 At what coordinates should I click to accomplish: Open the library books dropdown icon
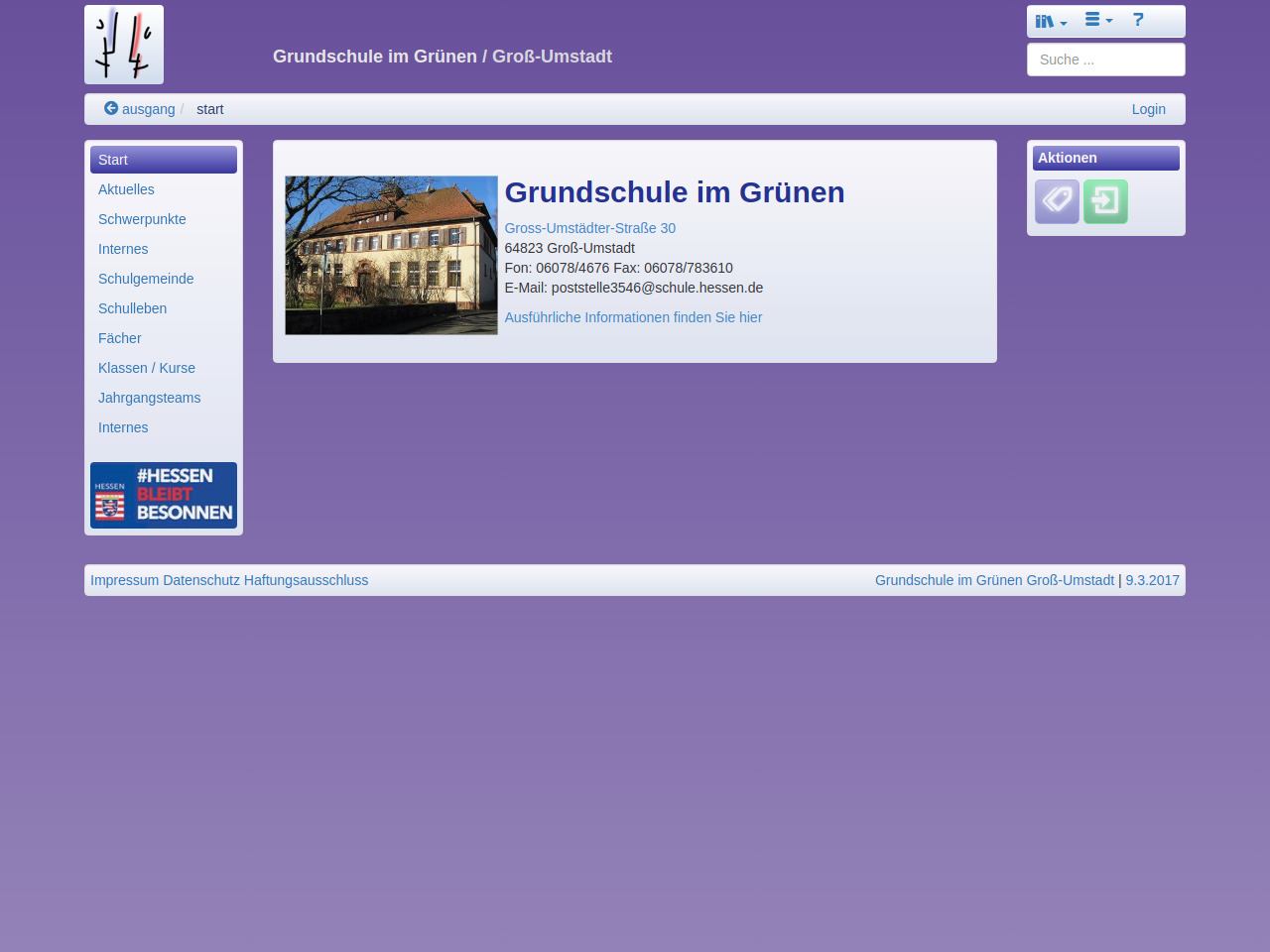[1051, 21]
